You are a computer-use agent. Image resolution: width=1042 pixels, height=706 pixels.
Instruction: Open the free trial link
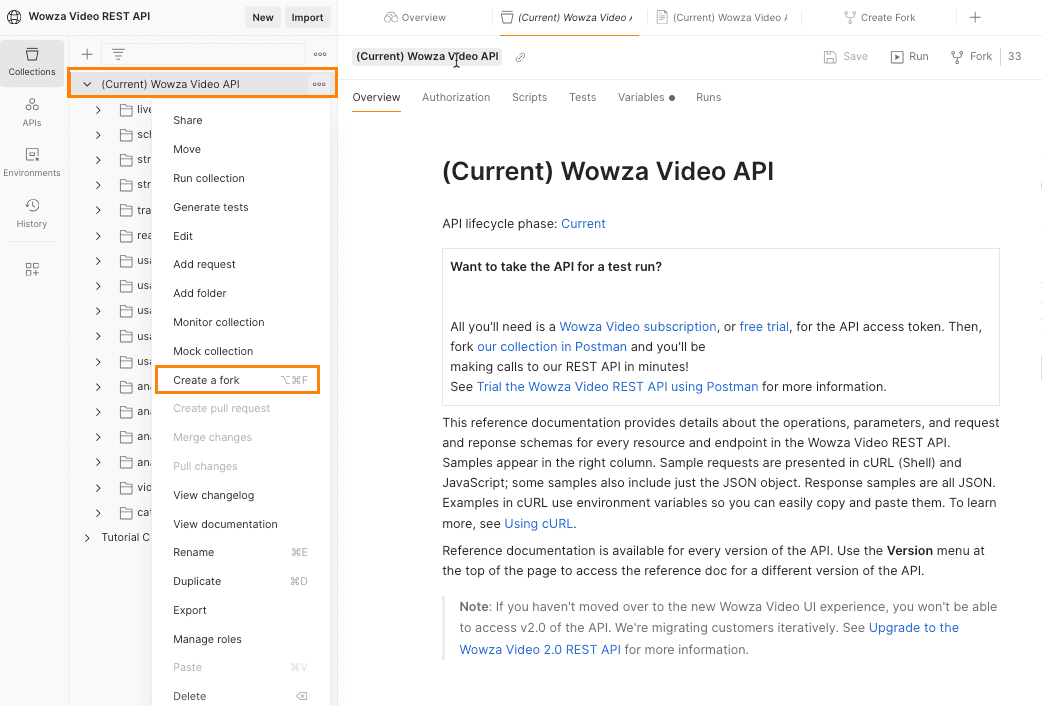coord(764,326)
